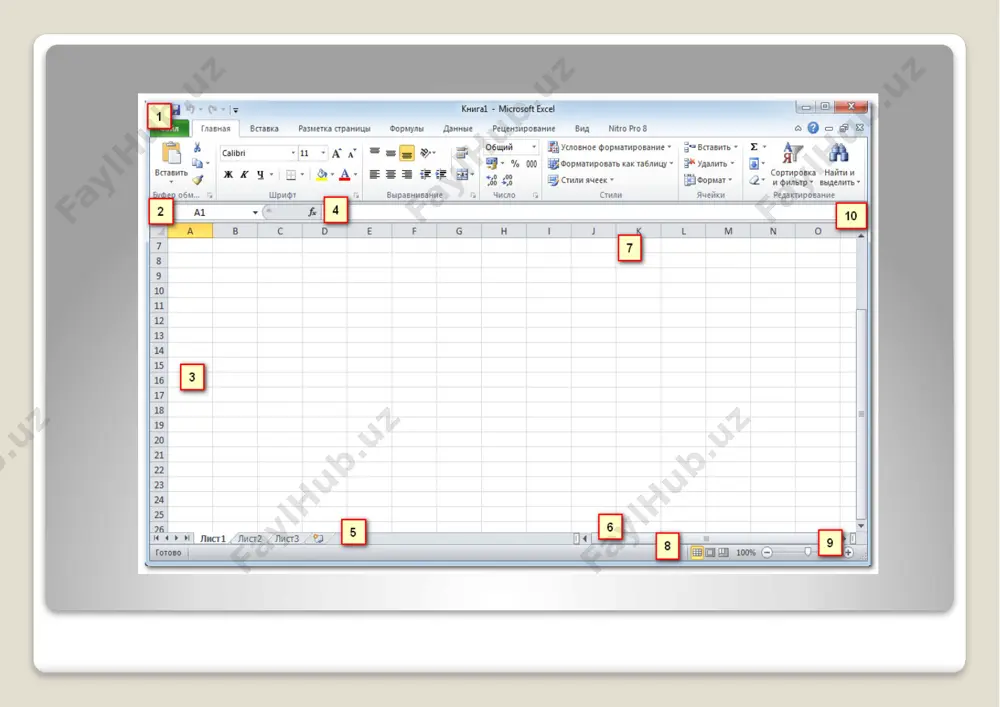Screen dimensions: 1000x707
Task: Switch to the Вставка ribbon tab
Action: pos(264,128)
